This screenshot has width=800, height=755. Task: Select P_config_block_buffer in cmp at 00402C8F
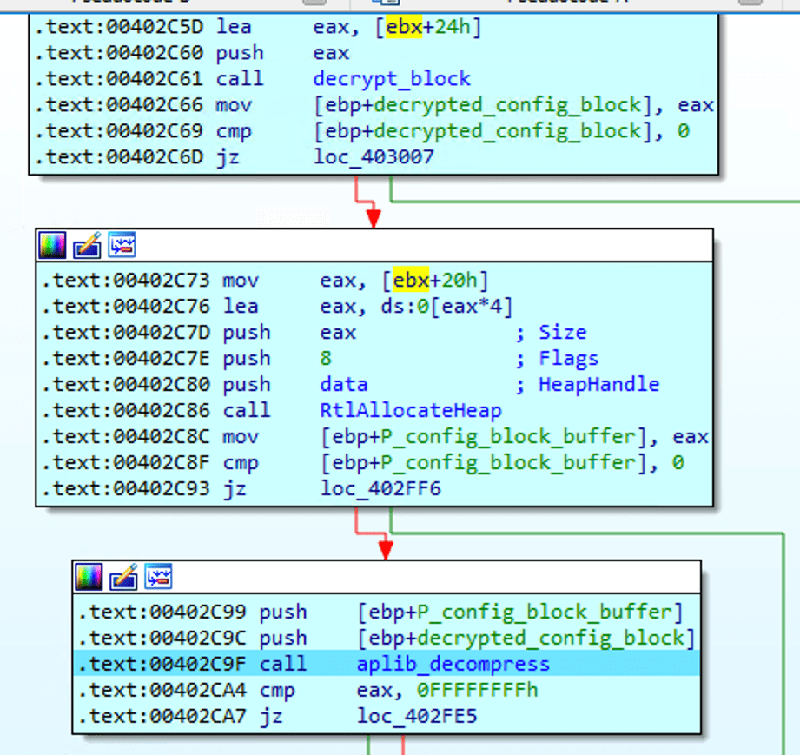pyautogui.click(x=508, y=463)
